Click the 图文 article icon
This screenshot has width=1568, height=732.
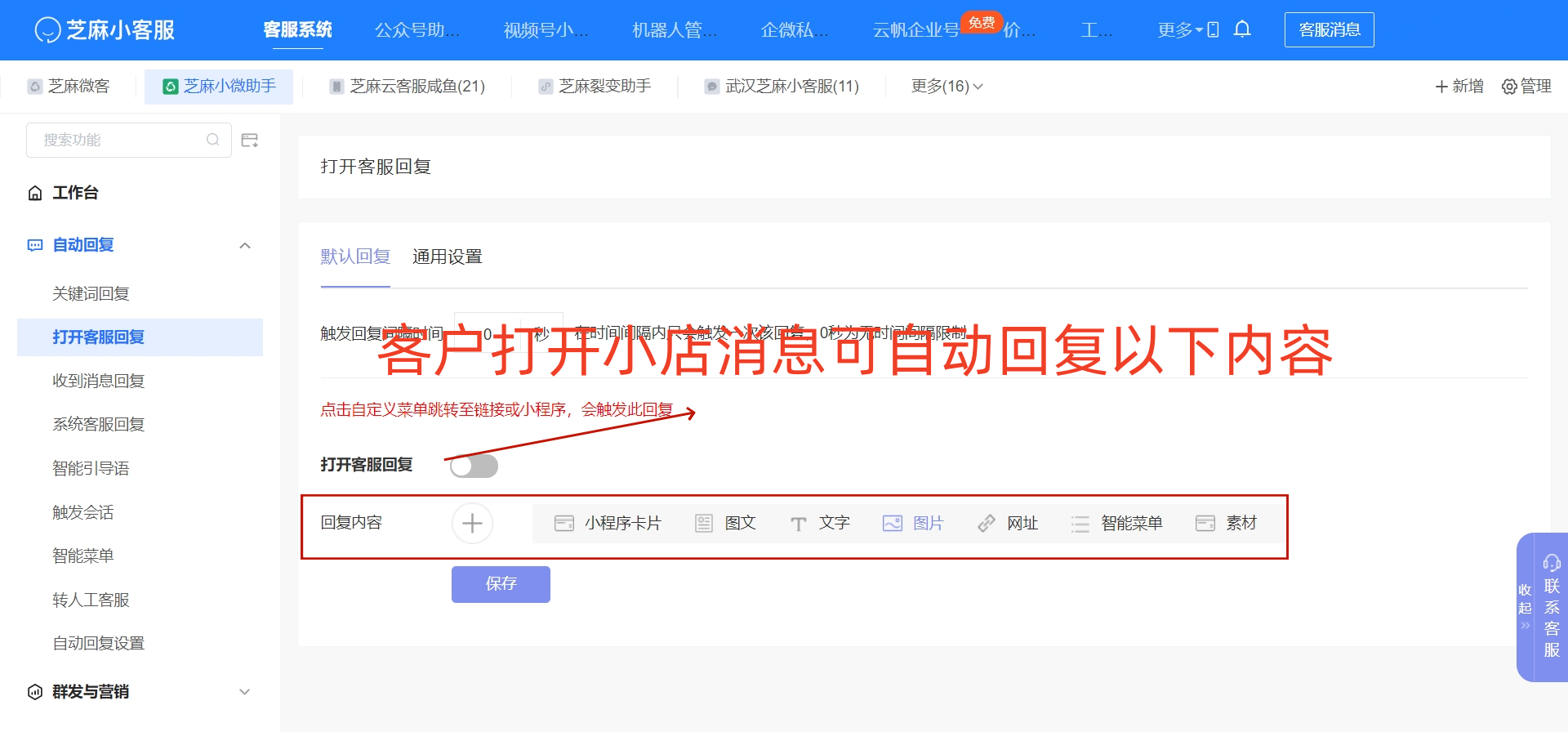704,523
